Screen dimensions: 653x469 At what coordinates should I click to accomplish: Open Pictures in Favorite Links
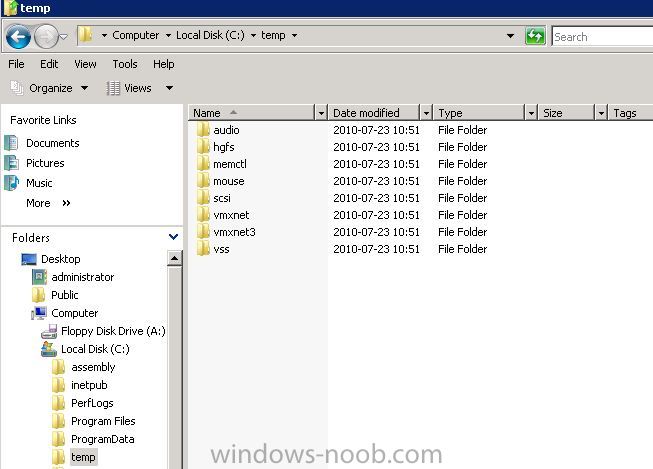pyautogui.click(x=45, y=163)
